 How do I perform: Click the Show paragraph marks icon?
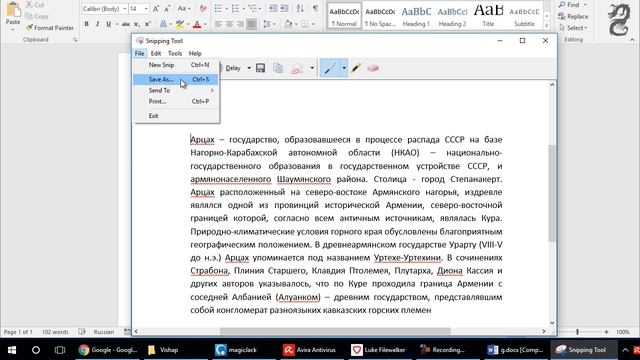pos(315,9)
